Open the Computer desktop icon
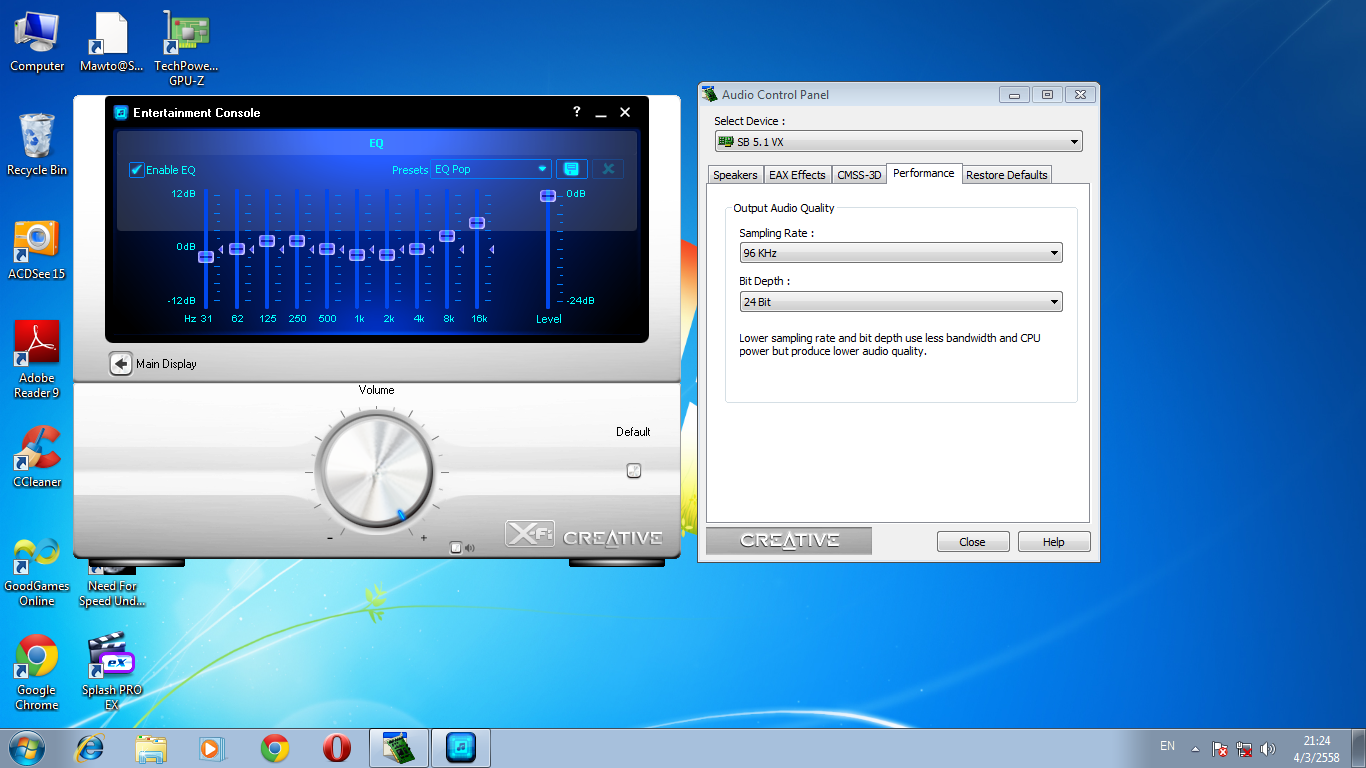The height and width of the screenshot is (768, 1366). [37, 41]
